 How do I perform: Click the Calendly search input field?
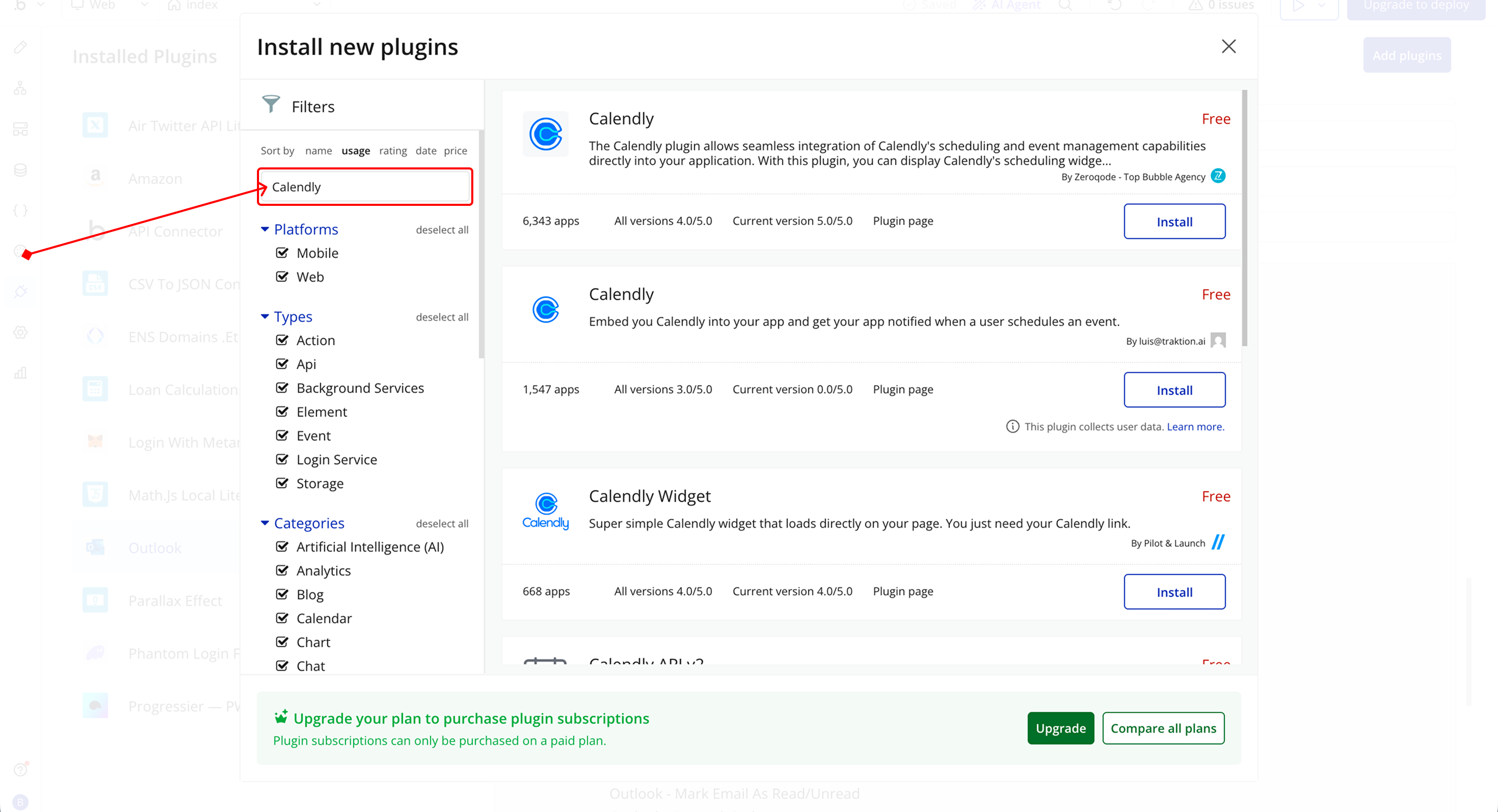[x=366, y=187]
